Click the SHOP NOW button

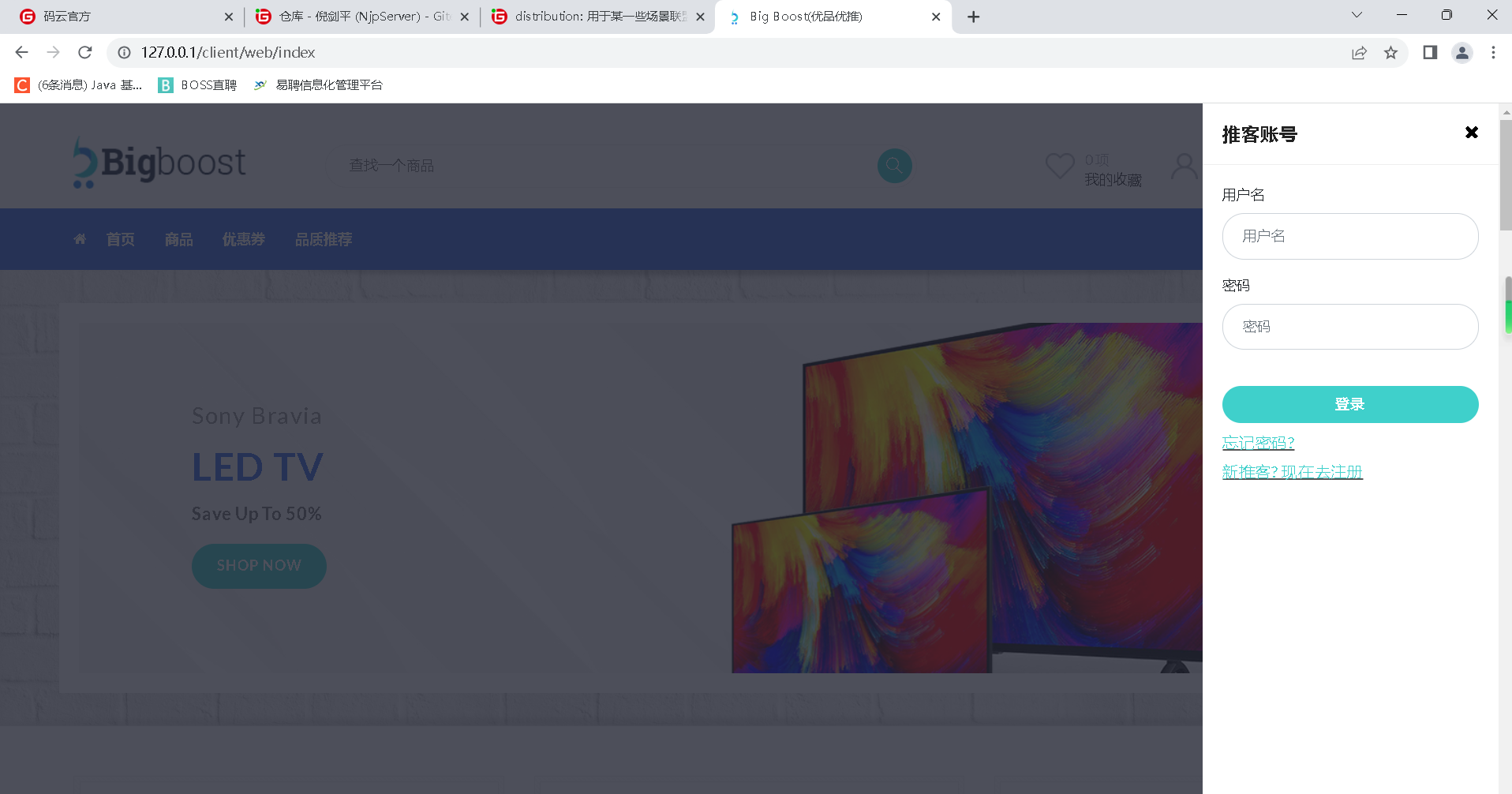coord(259,566)
